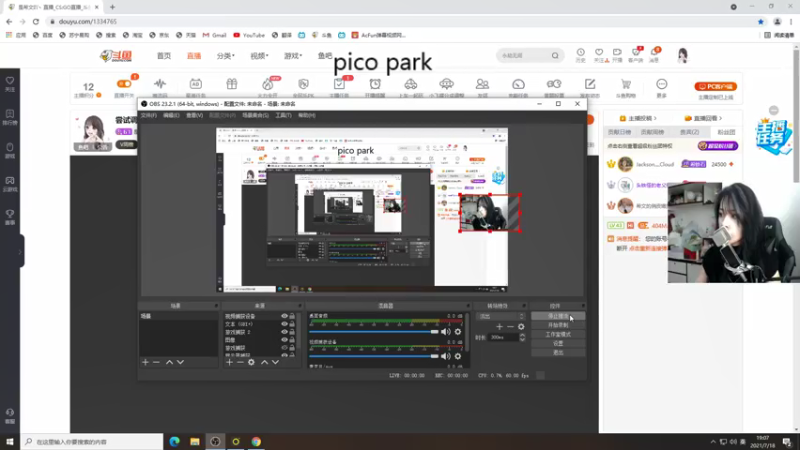Click the gift box icon in Douyu toolbar
Viewport: 800px width, 450px height.
[232, 84]
